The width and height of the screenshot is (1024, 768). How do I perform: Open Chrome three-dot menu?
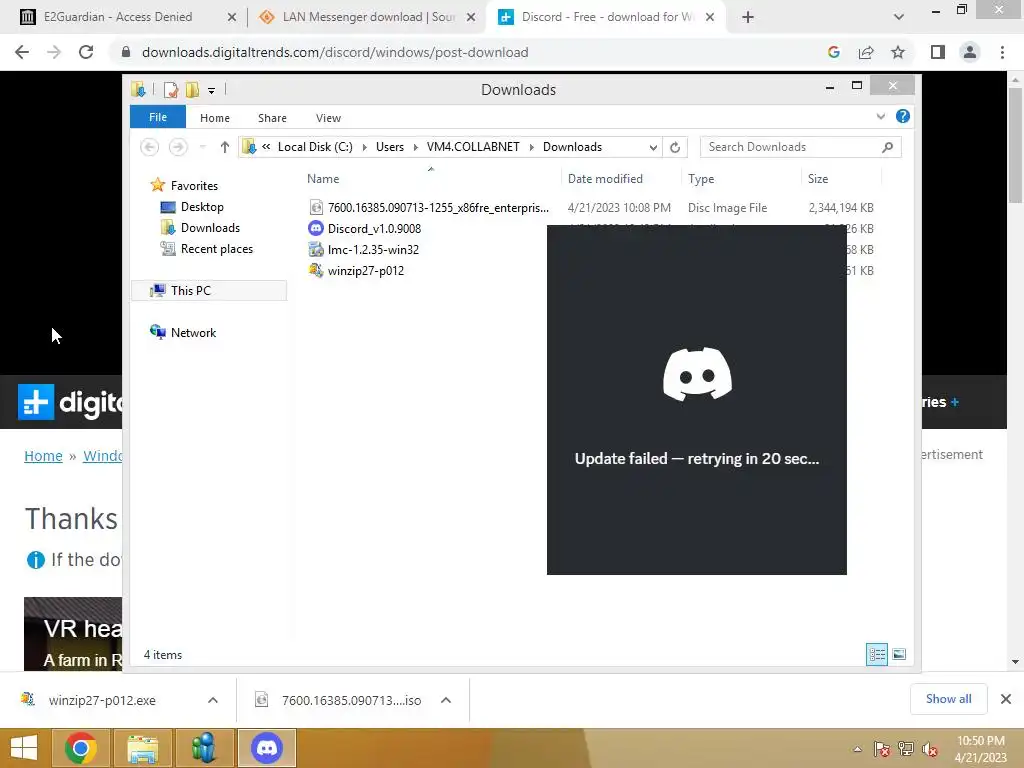pyautogui.click(x=1002, y=52)
